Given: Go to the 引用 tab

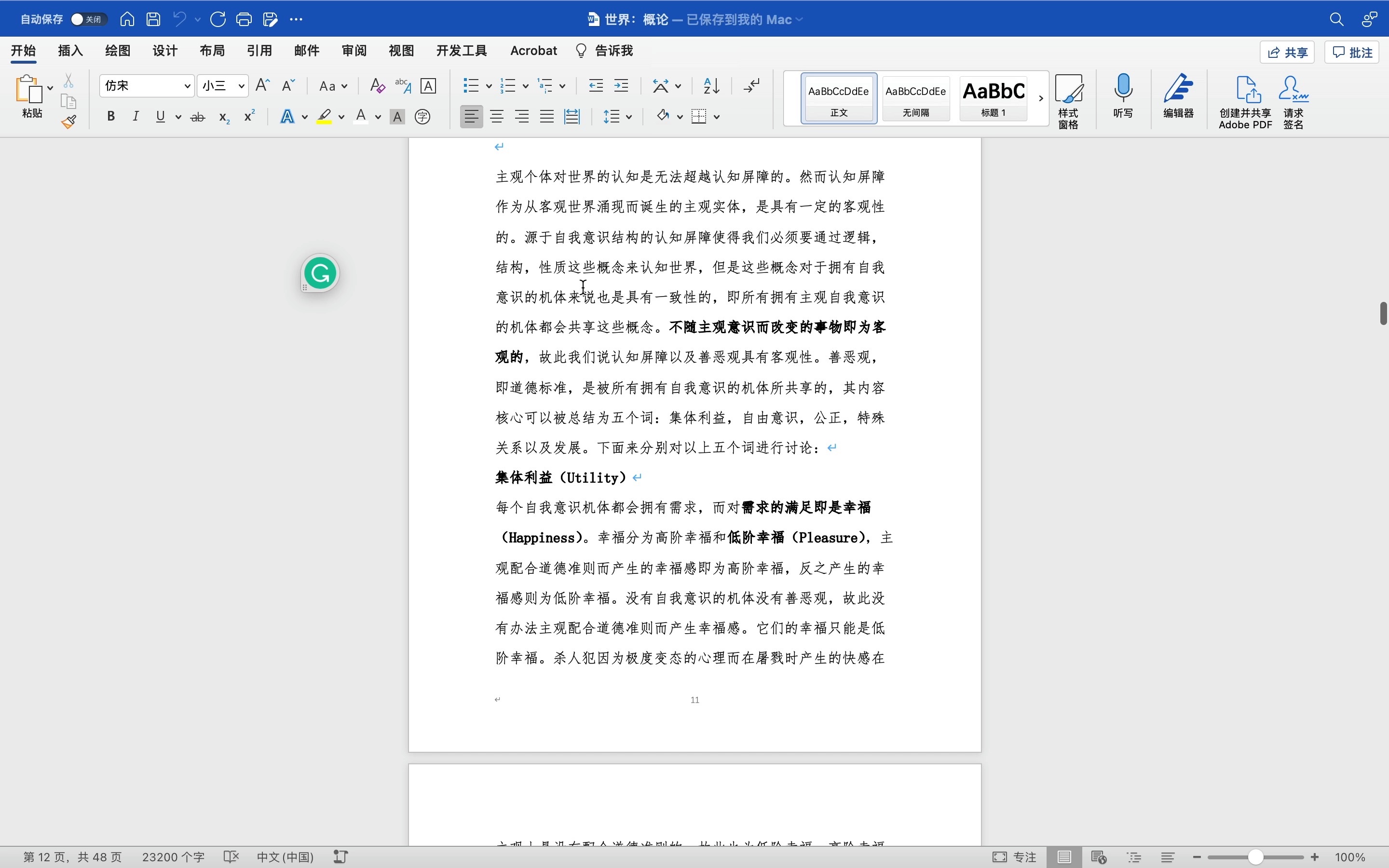Looking at the screenshot, I should (259, 51).
